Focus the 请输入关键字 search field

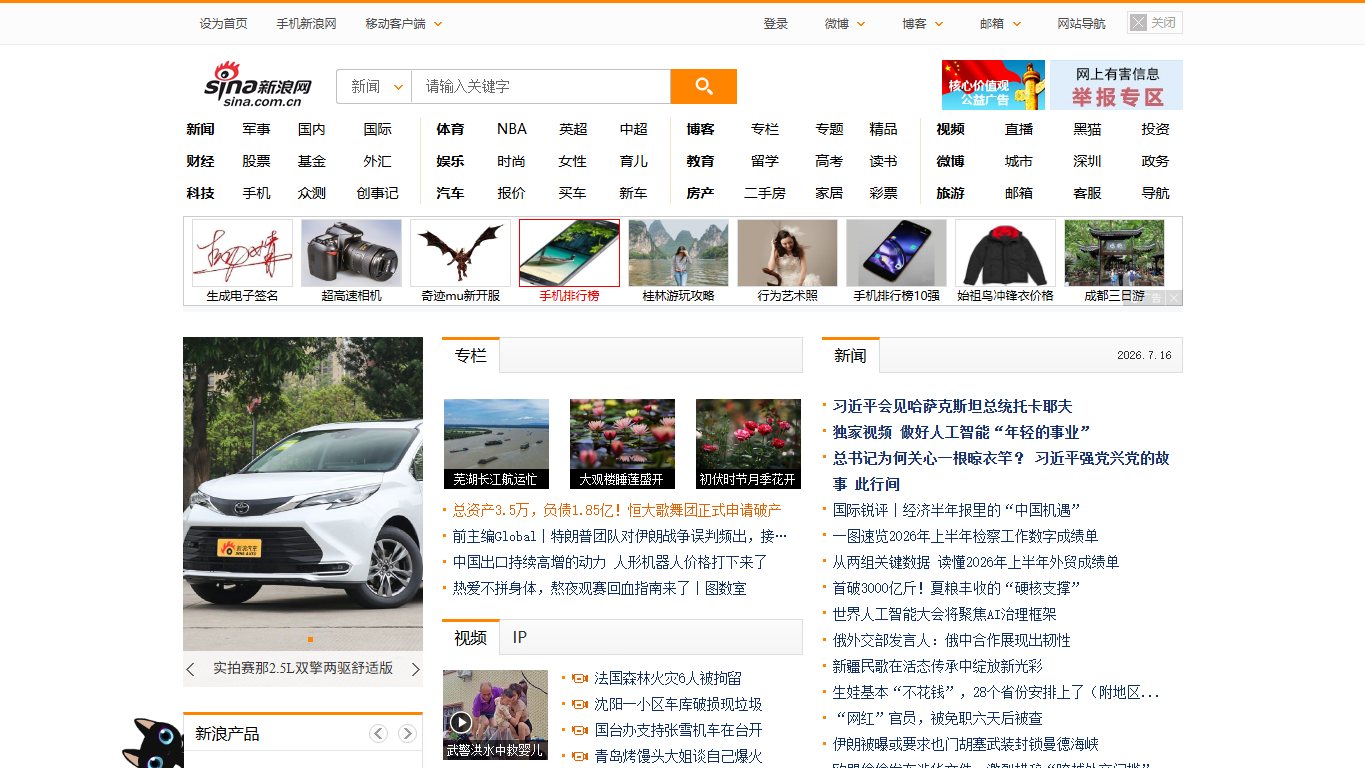coord(541,87)
